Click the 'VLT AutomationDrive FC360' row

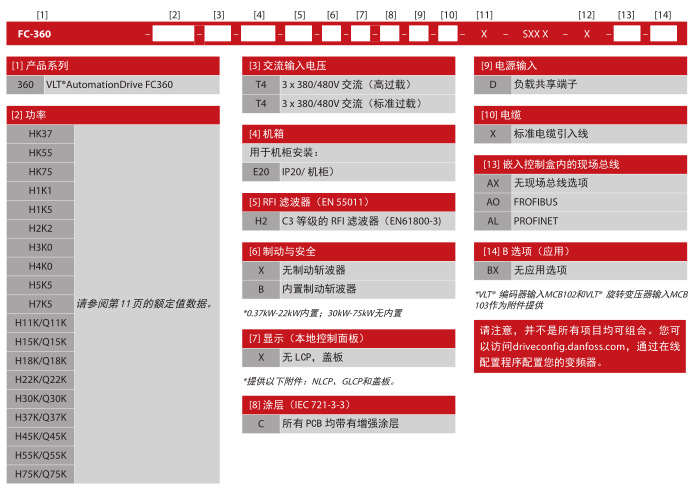tap(113, 84)
